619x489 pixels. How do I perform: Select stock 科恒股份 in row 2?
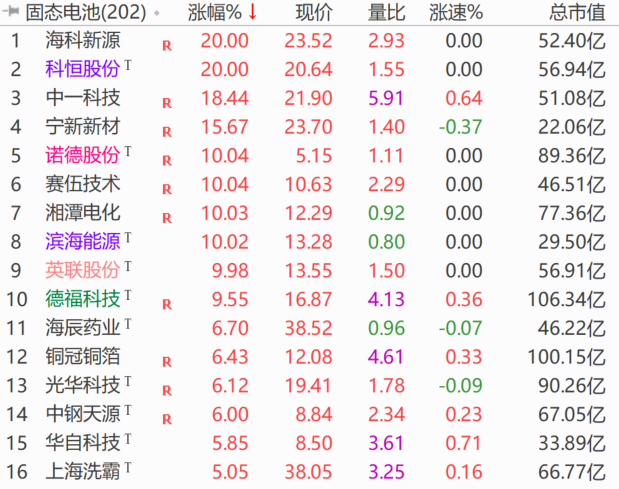(x=83, y=69)
